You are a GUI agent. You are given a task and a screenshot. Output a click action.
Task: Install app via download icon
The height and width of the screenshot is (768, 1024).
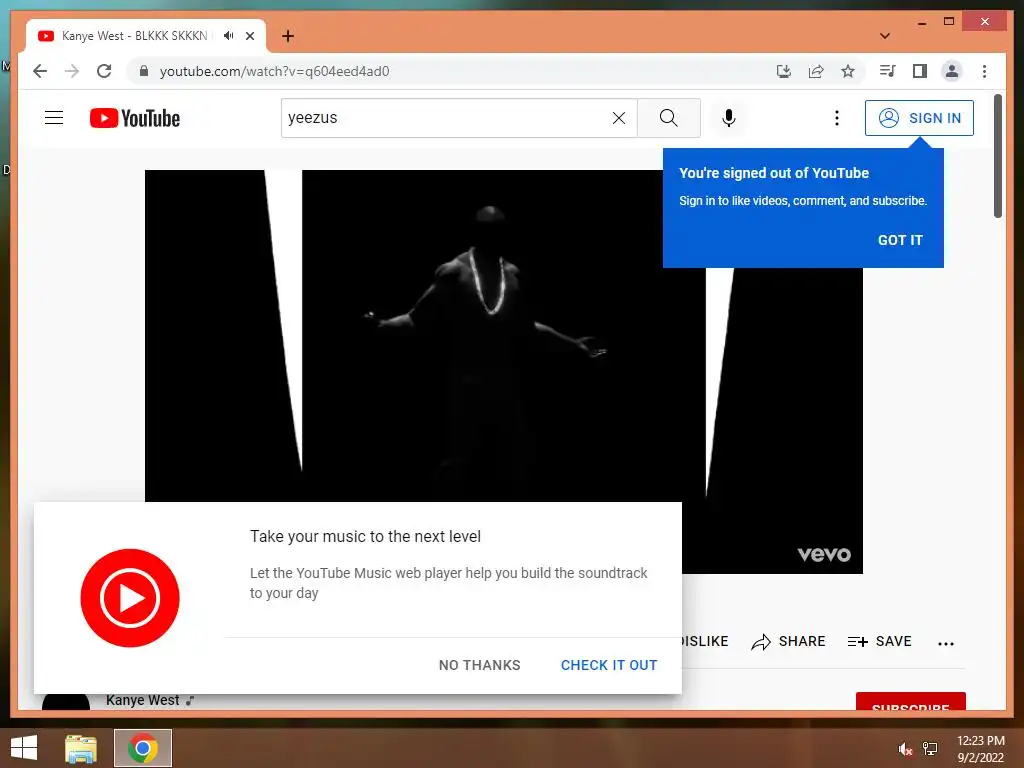(784, 71)
